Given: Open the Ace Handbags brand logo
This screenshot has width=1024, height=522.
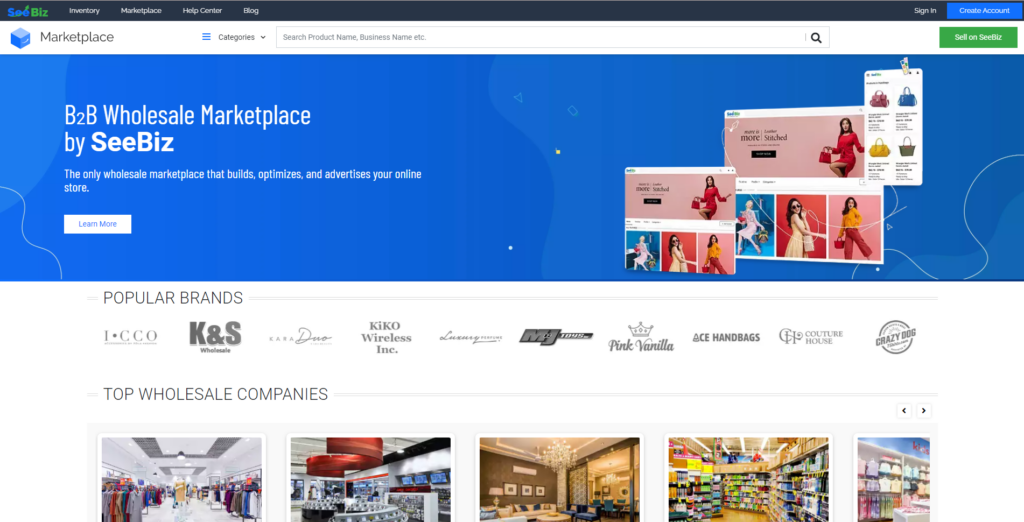Looking at the screenshot, I should [726, 337].
